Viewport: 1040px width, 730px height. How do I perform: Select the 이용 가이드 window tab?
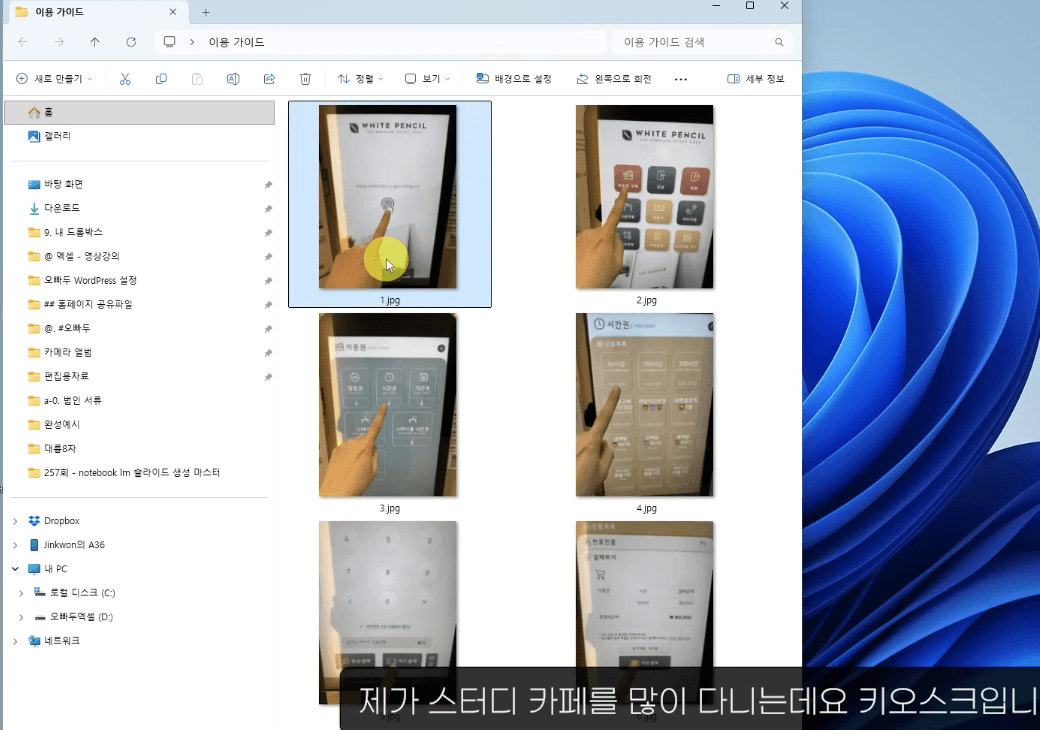pyautogui.click(x=96, y=12)
